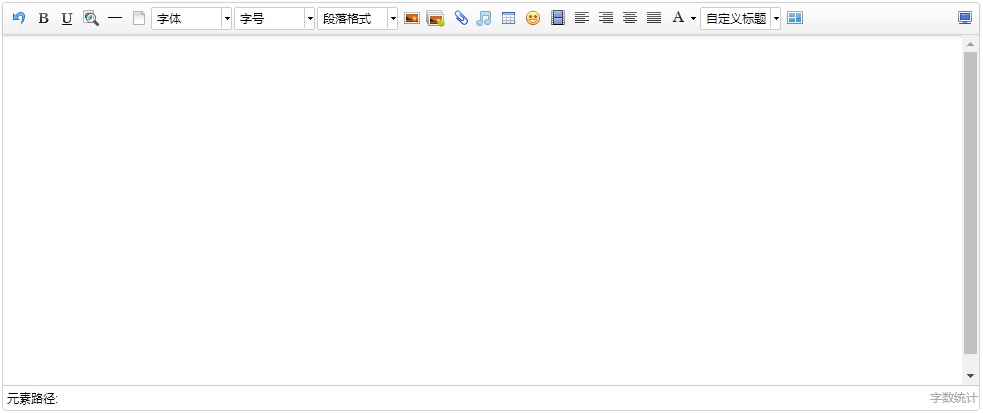Toggle bold formatting
The image size is (983, 413).
pos(43,18)
